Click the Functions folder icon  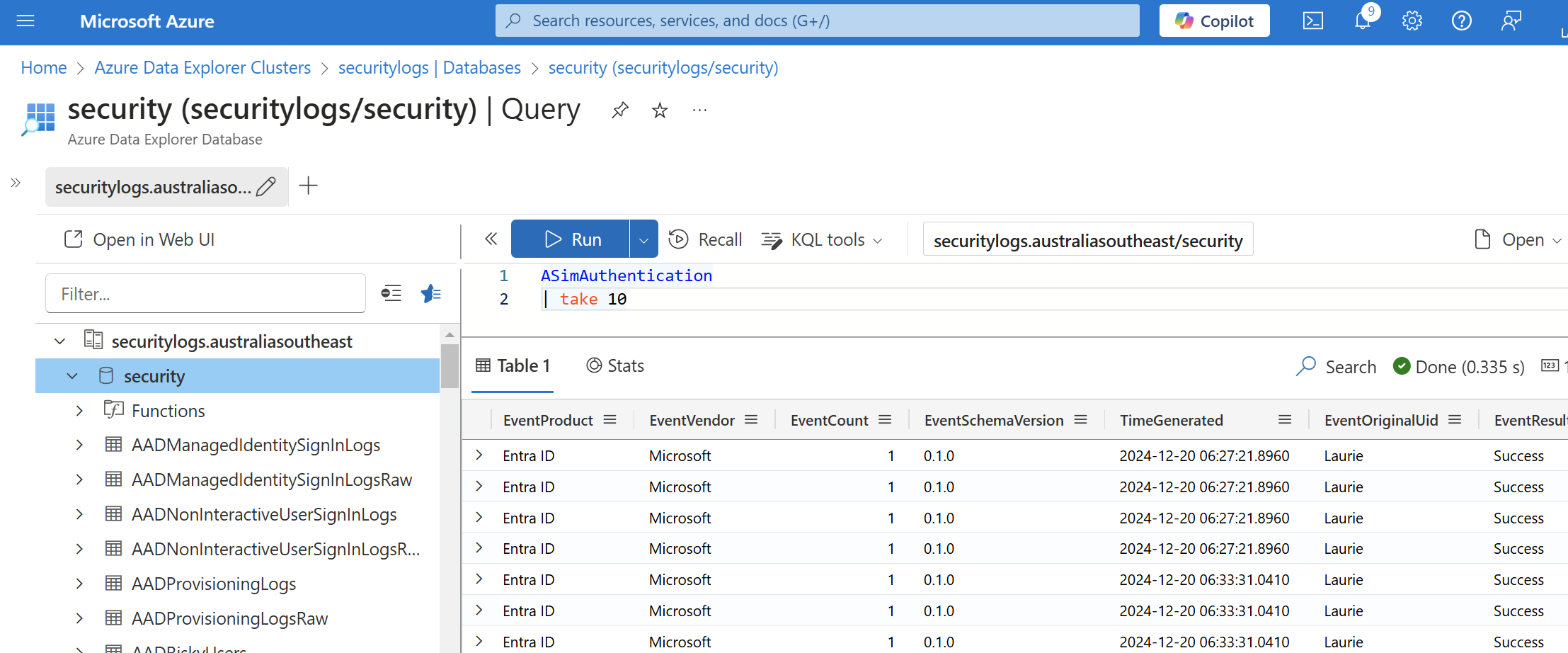click(x=113, y=409)
